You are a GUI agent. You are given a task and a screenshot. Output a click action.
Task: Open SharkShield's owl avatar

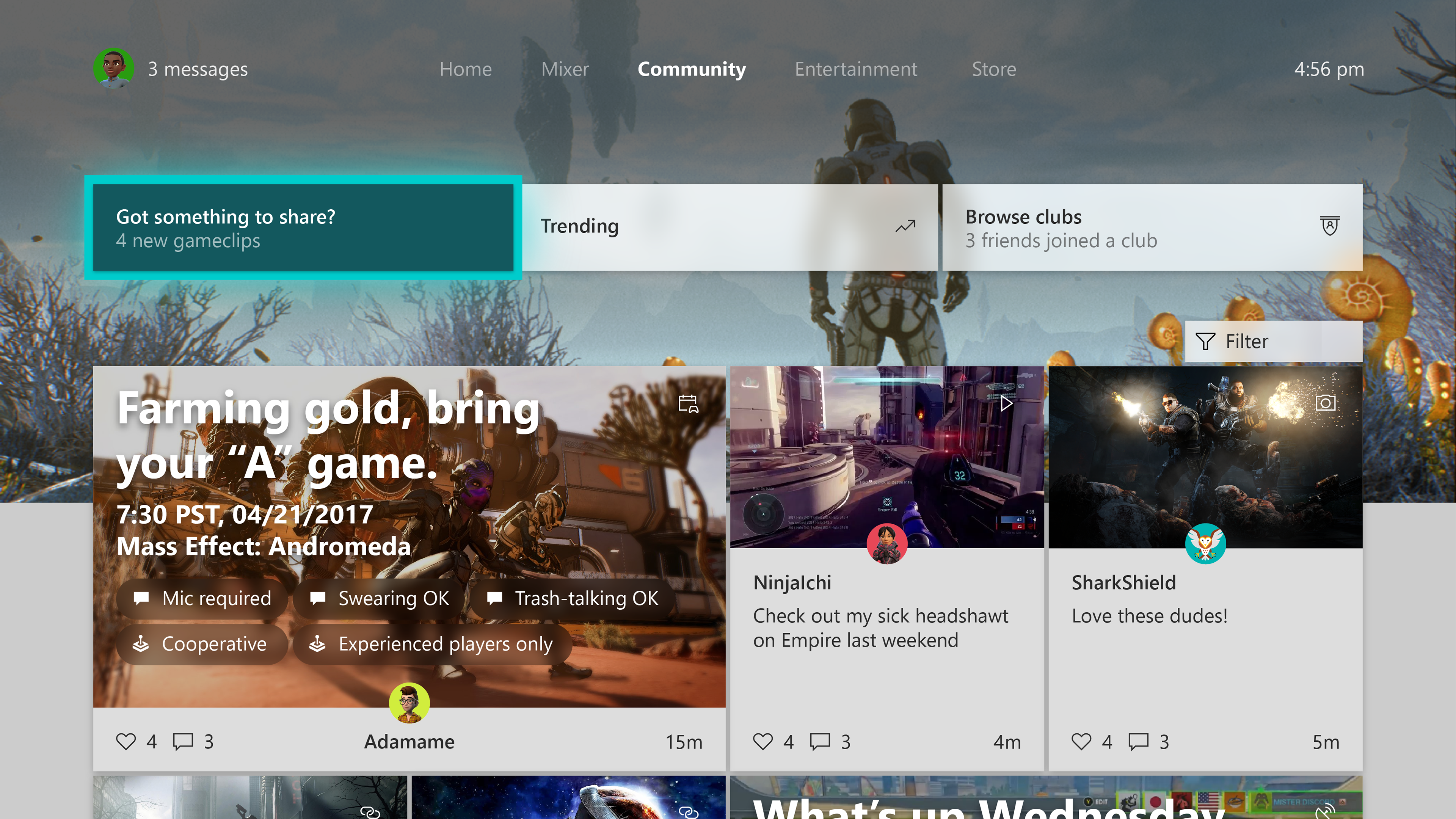(1205, 544)
